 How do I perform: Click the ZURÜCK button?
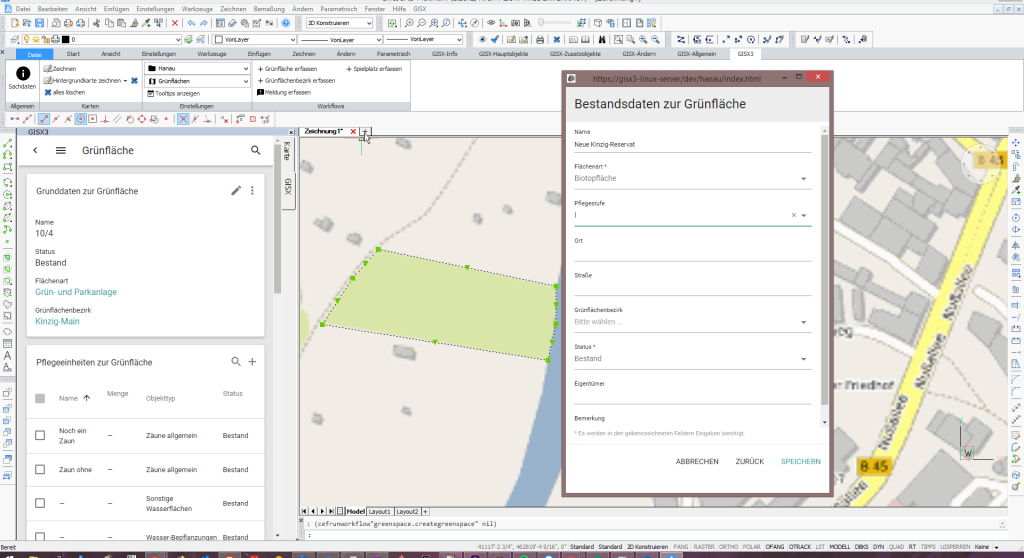(x=750, y=461)
